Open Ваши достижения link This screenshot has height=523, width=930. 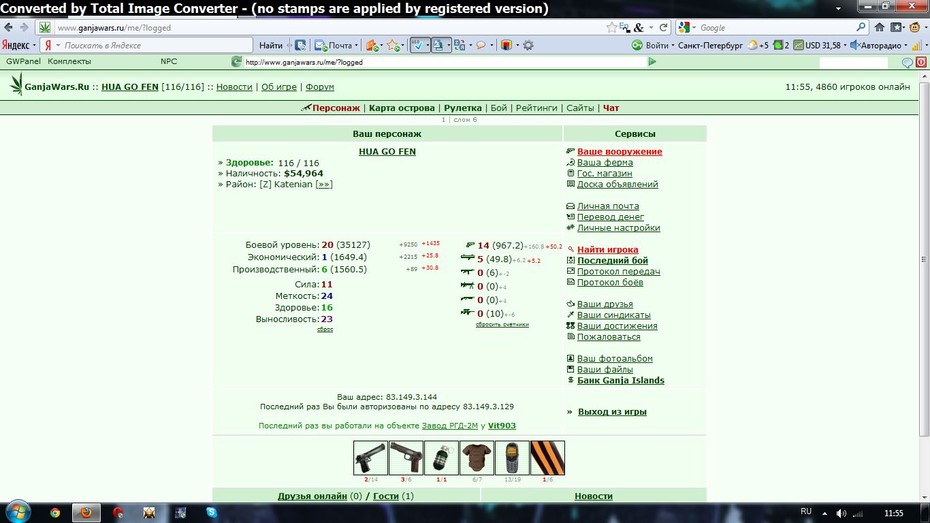click(x=617, y=326)
